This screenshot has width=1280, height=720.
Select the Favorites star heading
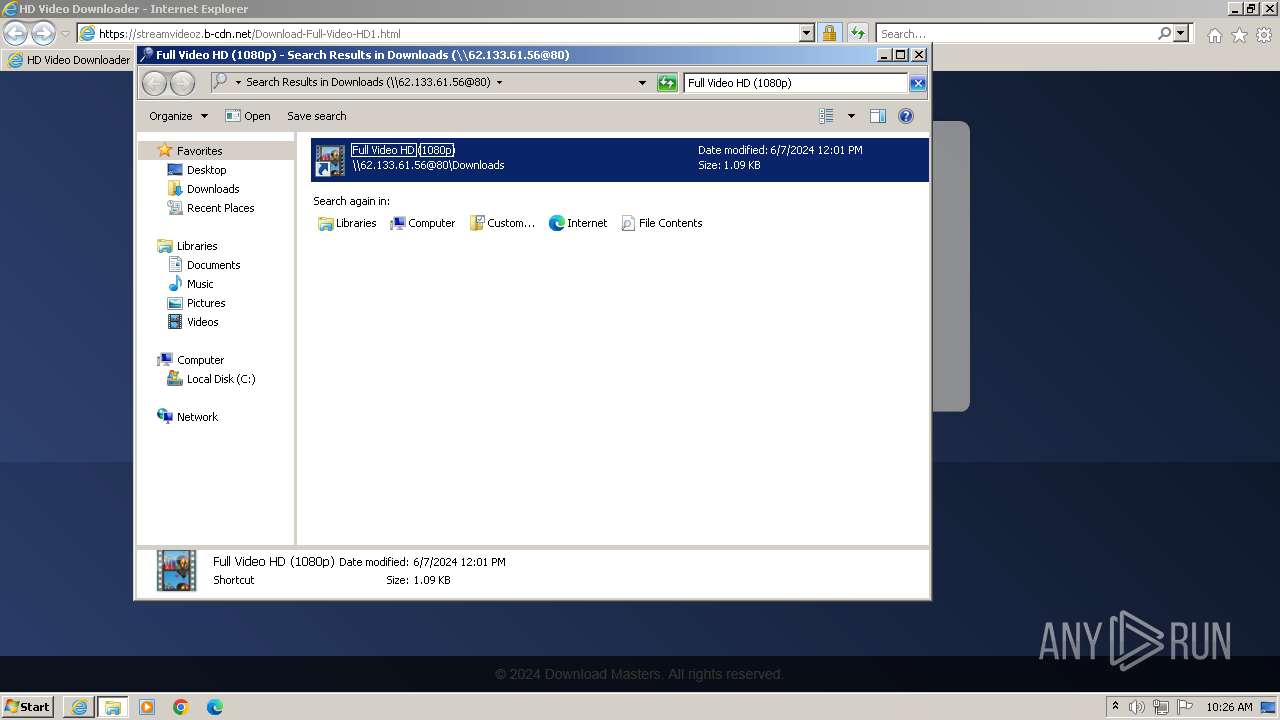click(199, 151)
